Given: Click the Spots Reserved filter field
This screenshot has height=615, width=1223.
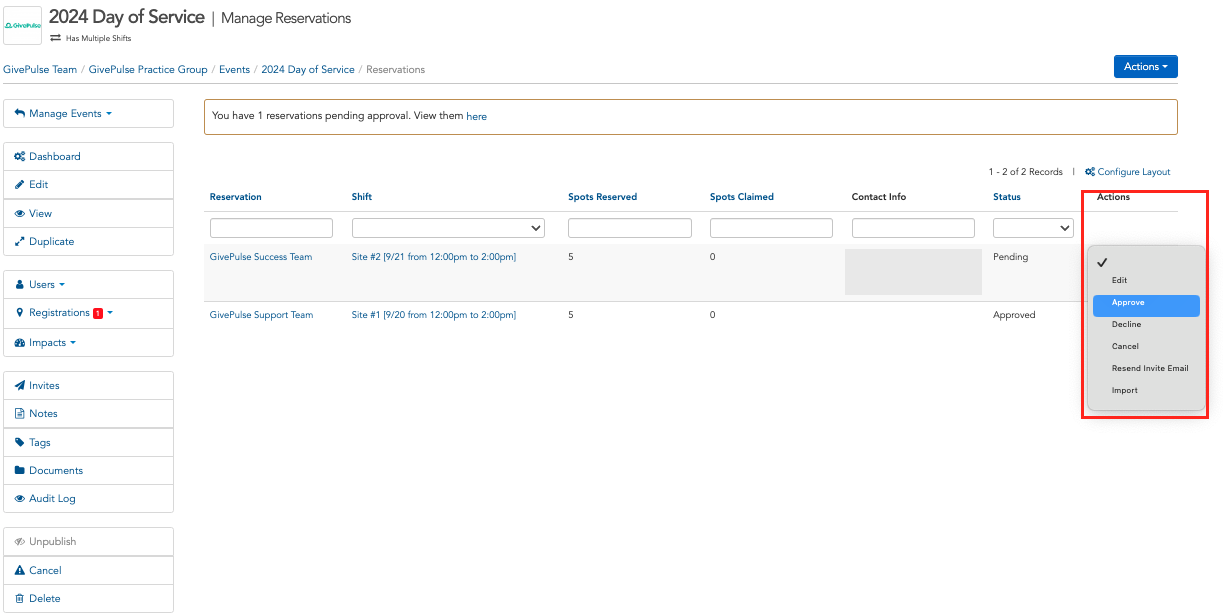Looking at the screenshot, I should tap(630, 228).
